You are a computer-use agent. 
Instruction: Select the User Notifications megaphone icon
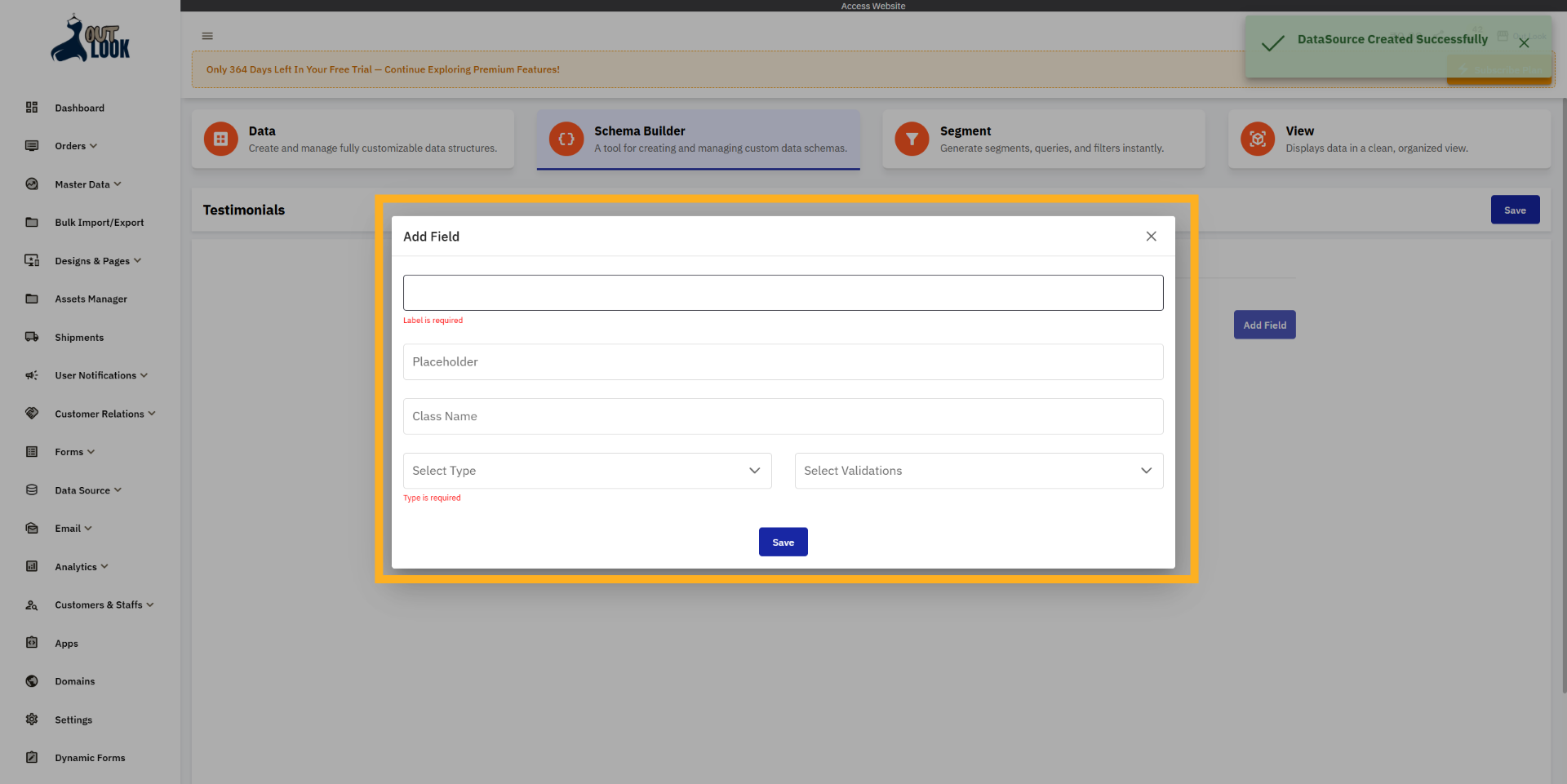tap(32, 375)
